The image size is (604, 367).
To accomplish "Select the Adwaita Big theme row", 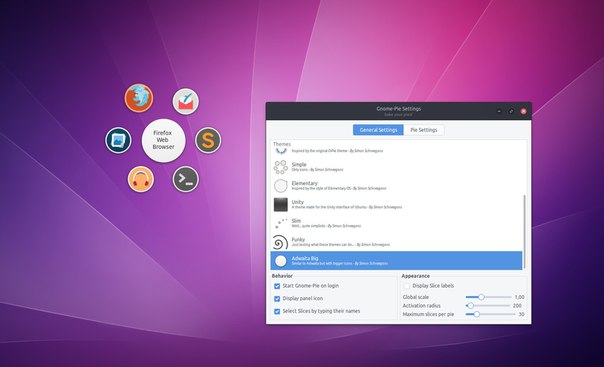I will (x=397, y=261).
